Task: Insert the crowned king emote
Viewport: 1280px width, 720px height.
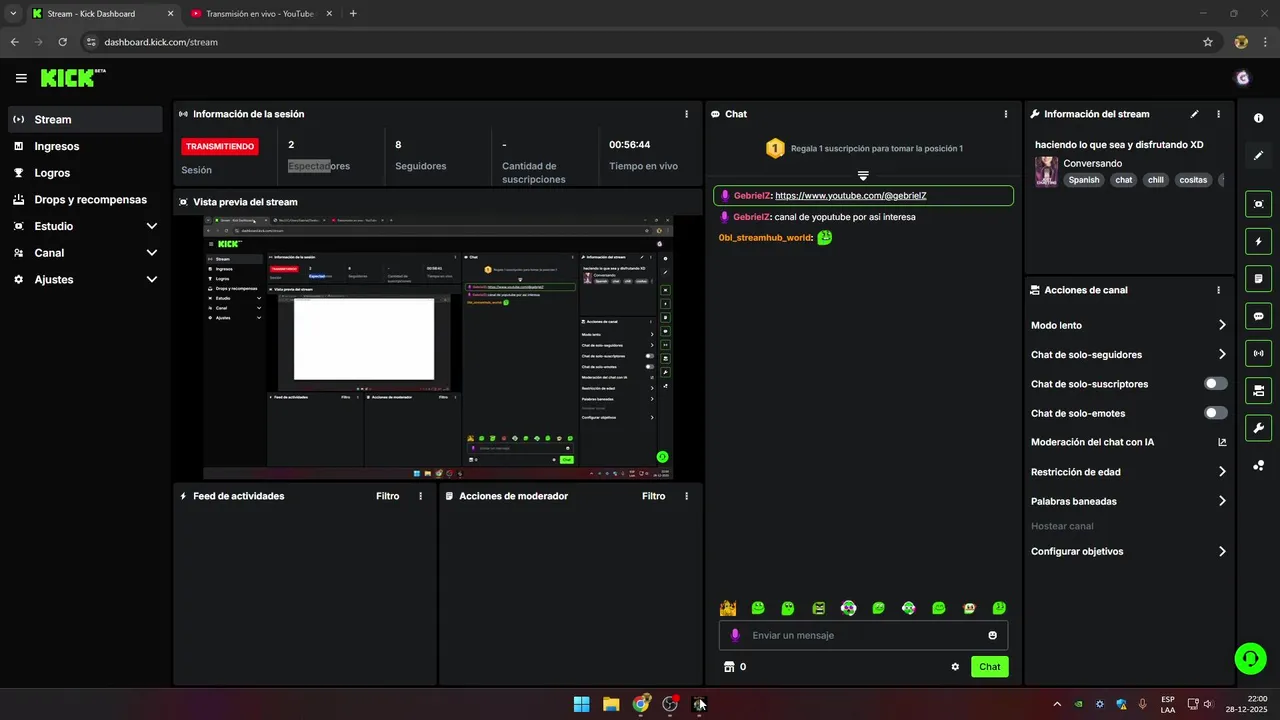Action: pos(728,608)
